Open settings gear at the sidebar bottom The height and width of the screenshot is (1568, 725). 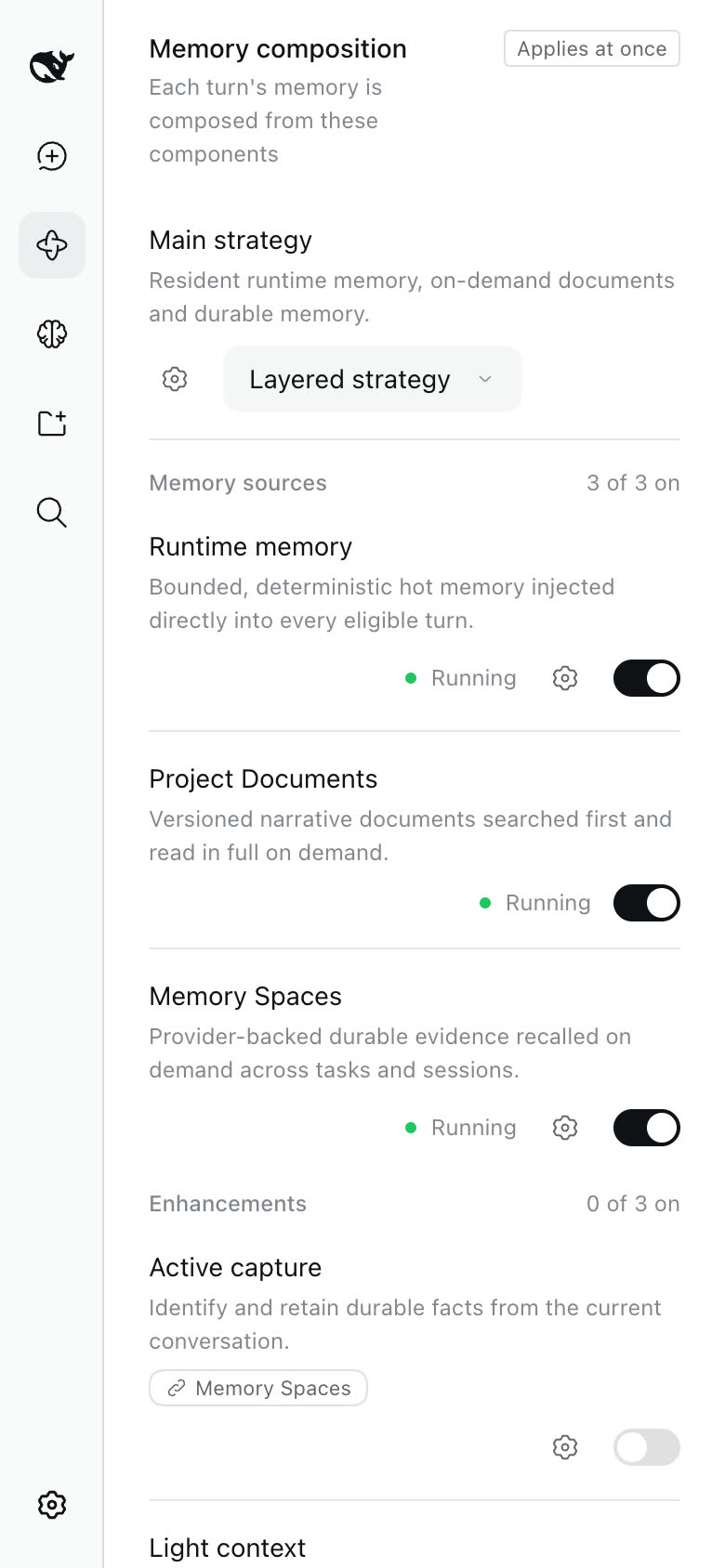click(52, 1504)
